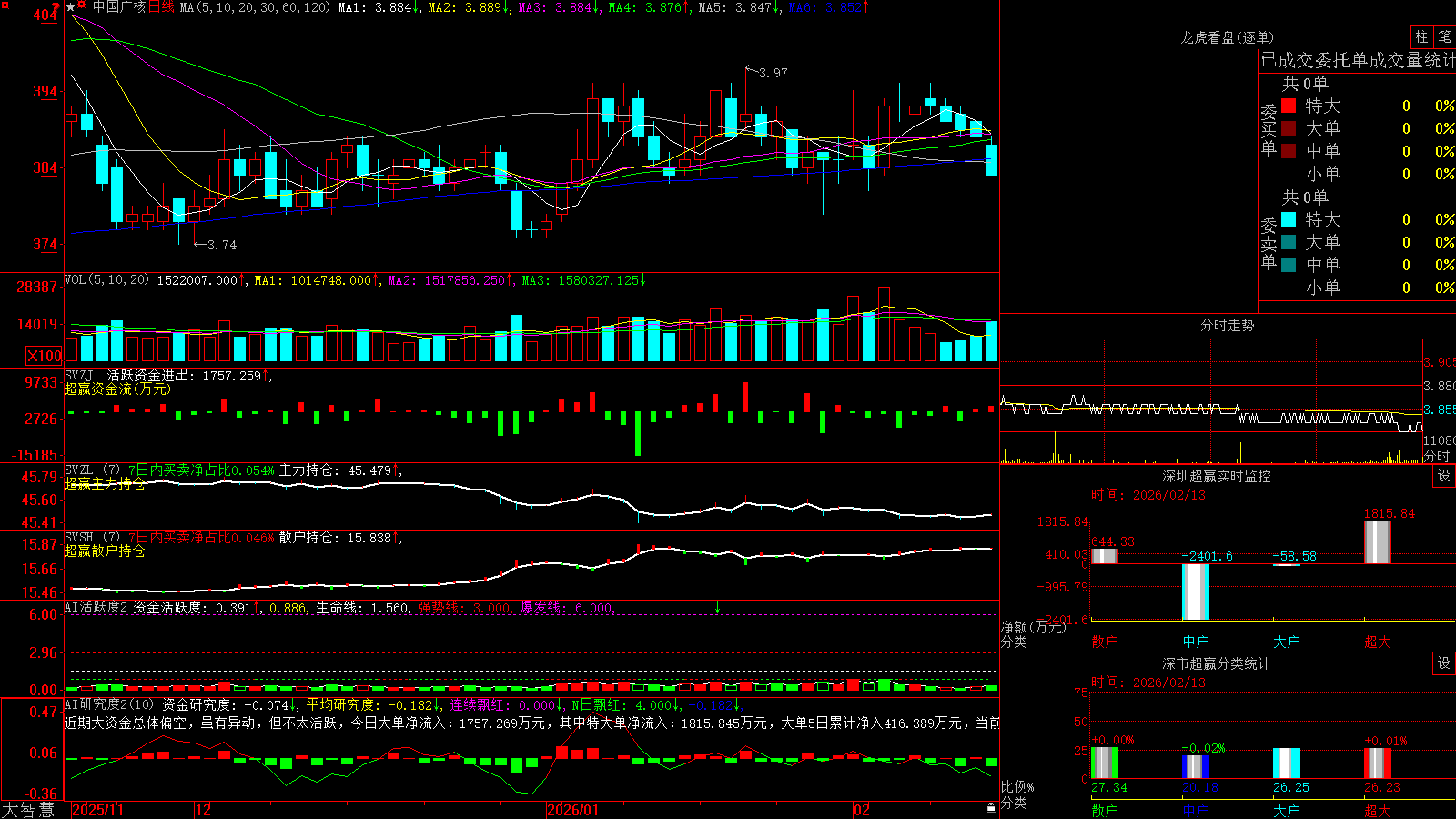
Task: Switch Dragon-Tiger panel to 笔 tick mode
Action: click(x=1444, y=36)
